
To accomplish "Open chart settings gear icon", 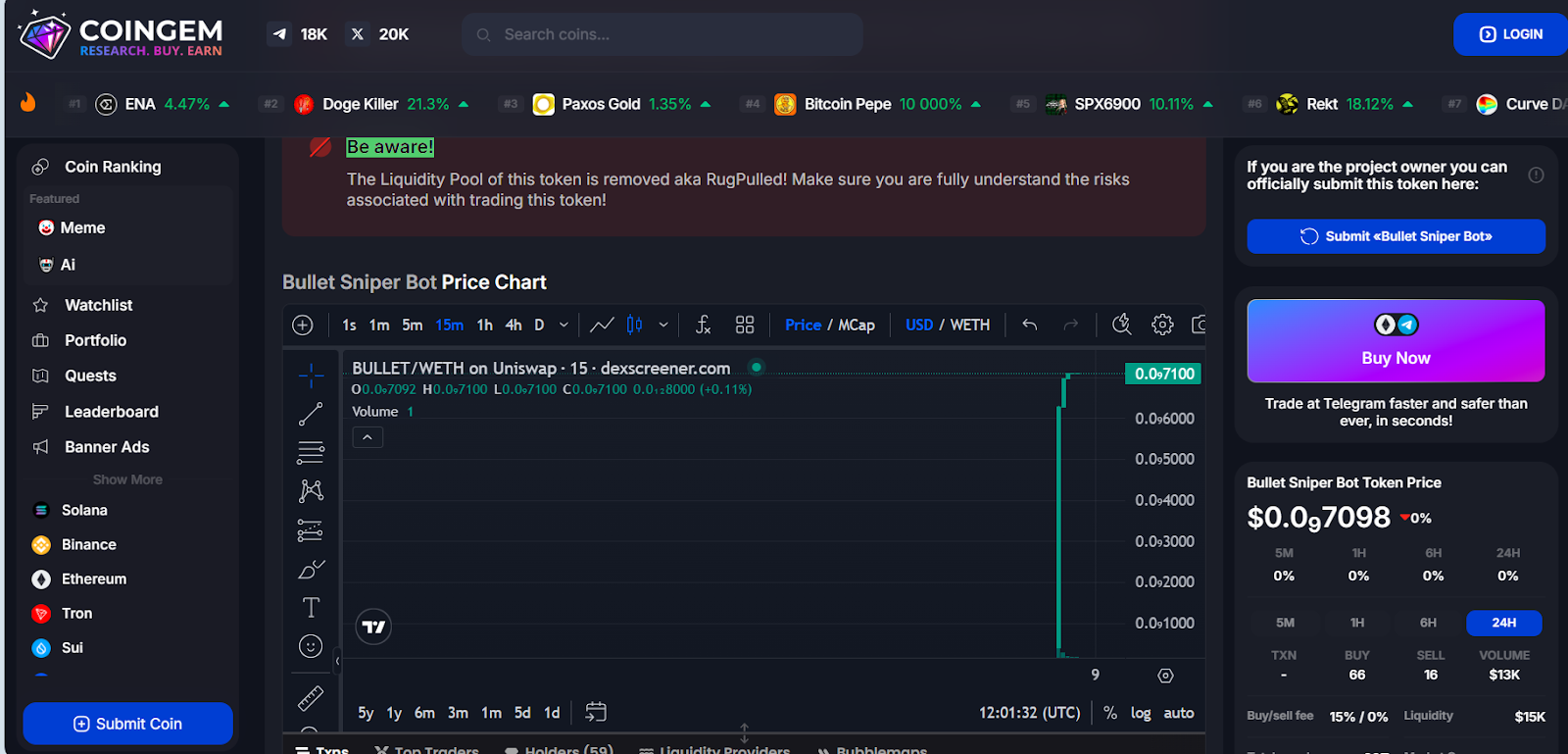I will click(1162, 325).
